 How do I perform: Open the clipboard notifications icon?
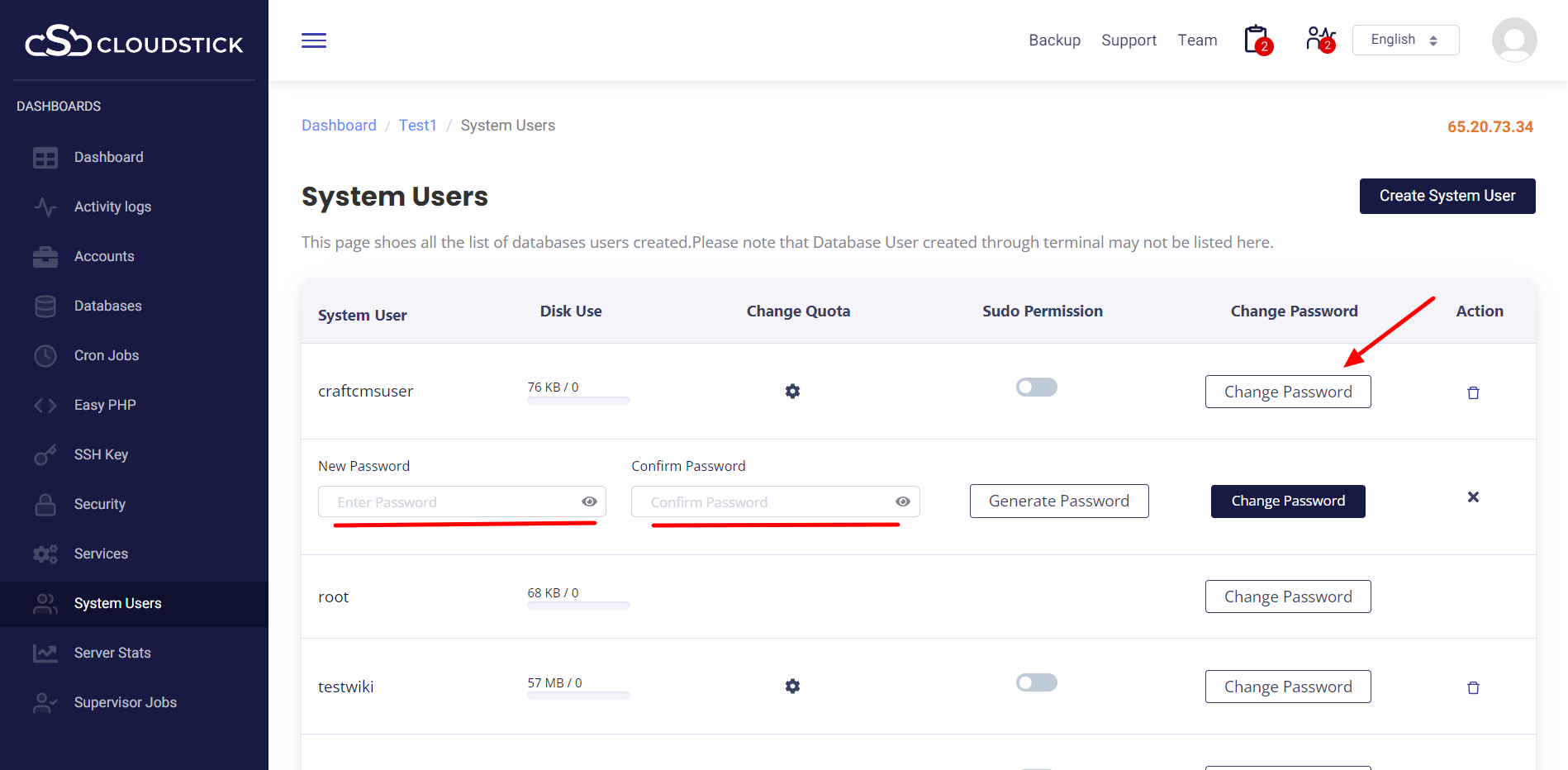point(1257,40)
